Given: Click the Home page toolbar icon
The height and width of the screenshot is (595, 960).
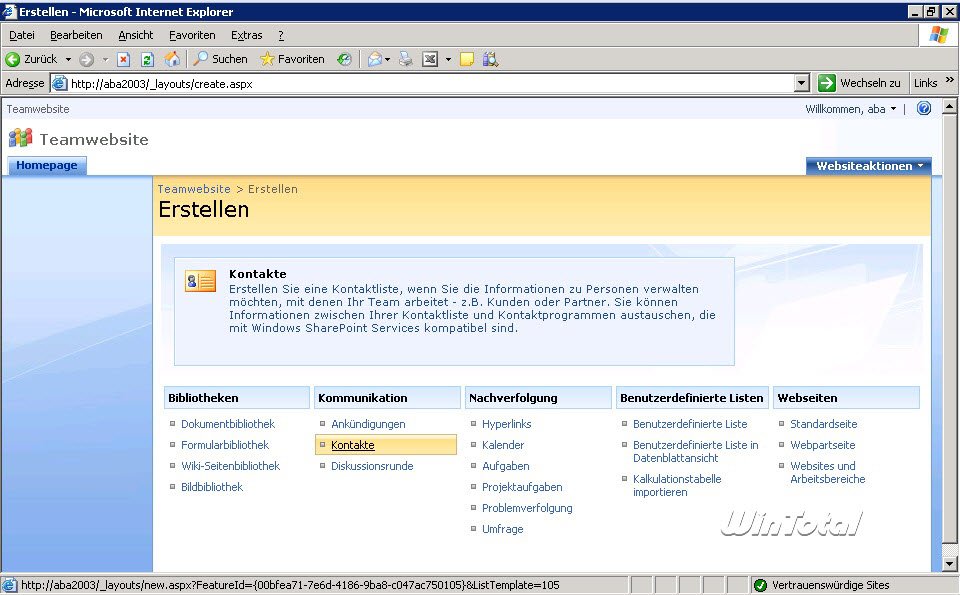Looking at the screenshot, I should (172, 59).
